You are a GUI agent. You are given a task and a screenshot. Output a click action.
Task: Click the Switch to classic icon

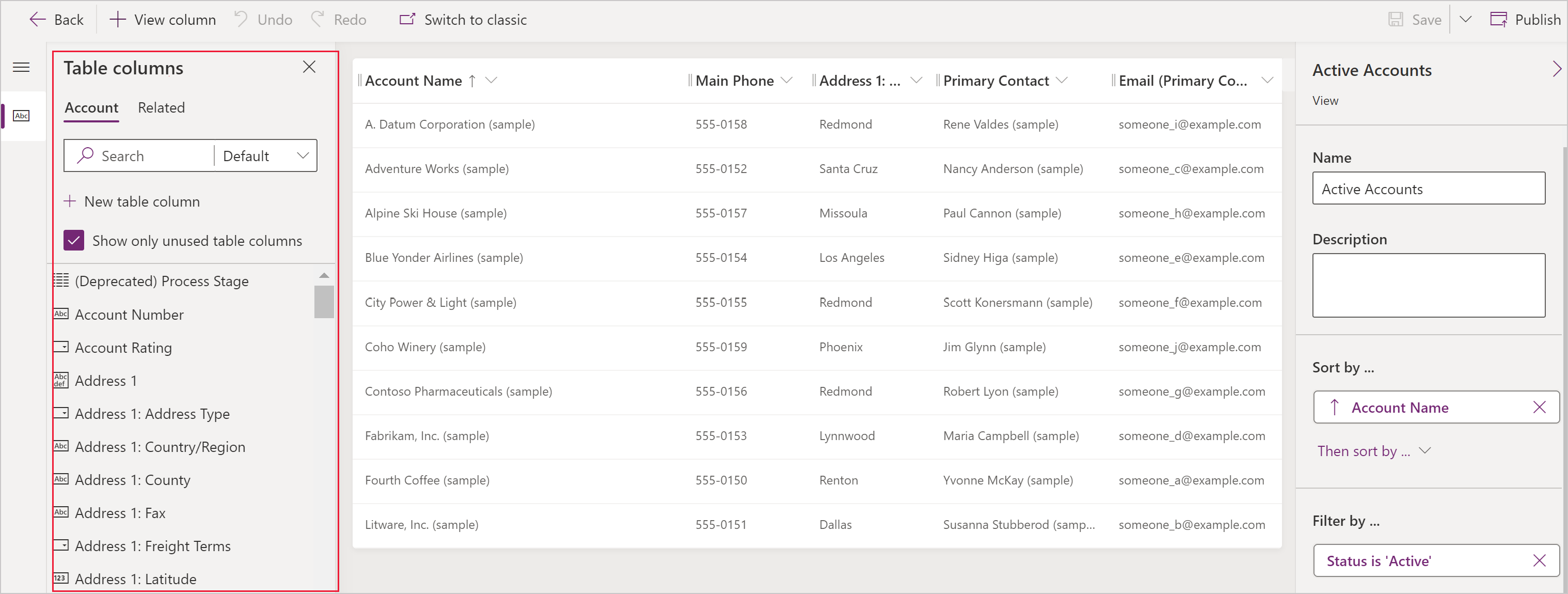(405, 19)
